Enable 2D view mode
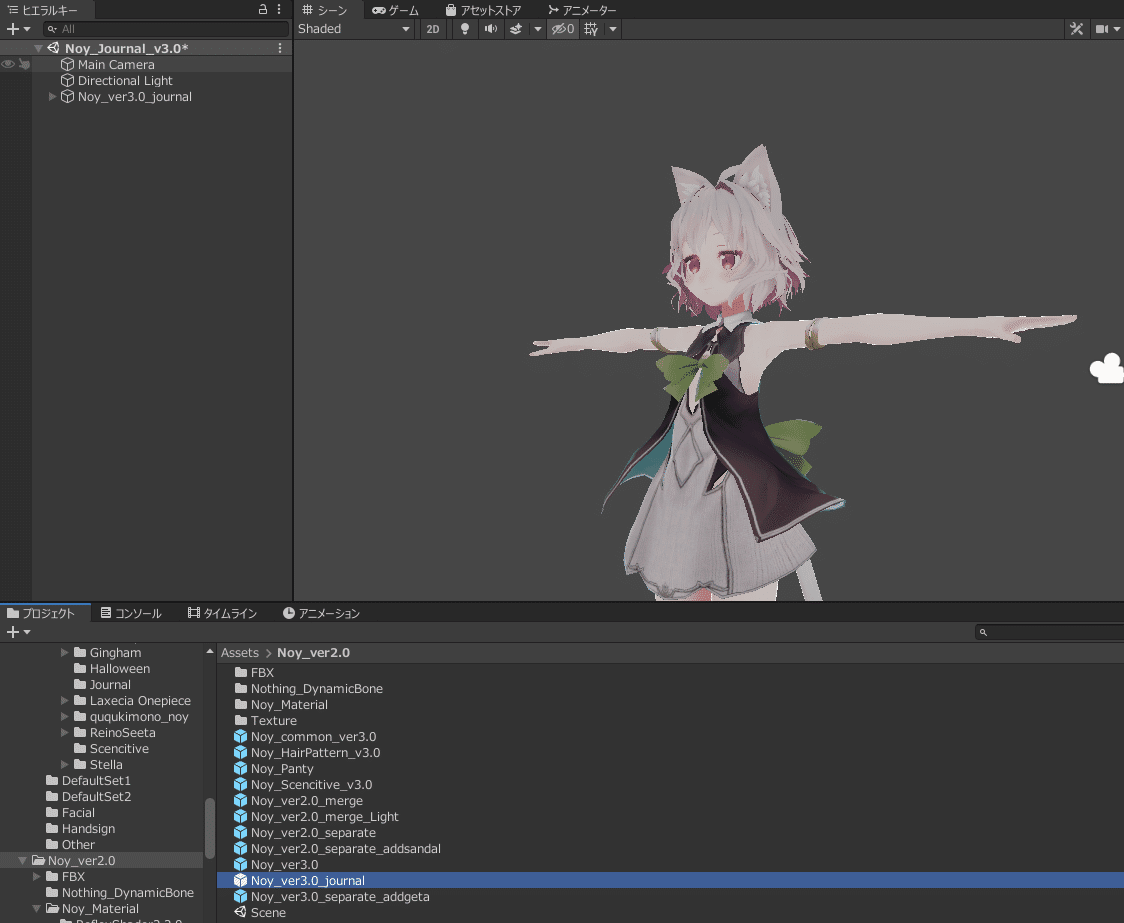The height and width of the screenshot is (923, 1124). [433, 29]
